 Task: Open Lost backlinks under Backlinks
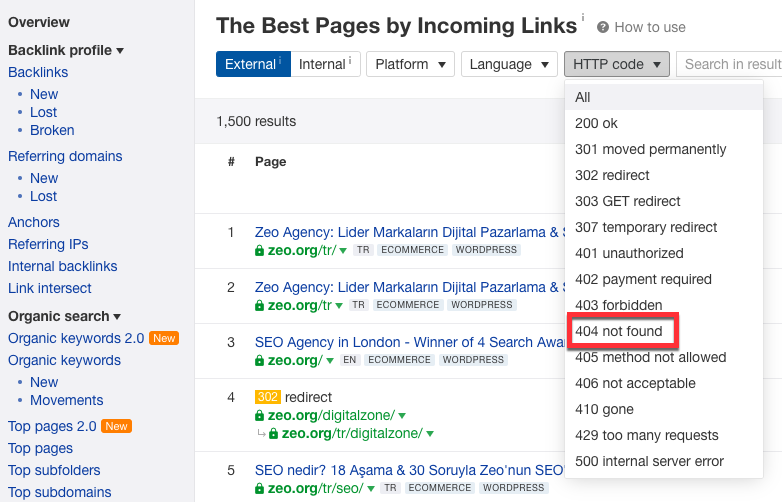pos(43,112)
